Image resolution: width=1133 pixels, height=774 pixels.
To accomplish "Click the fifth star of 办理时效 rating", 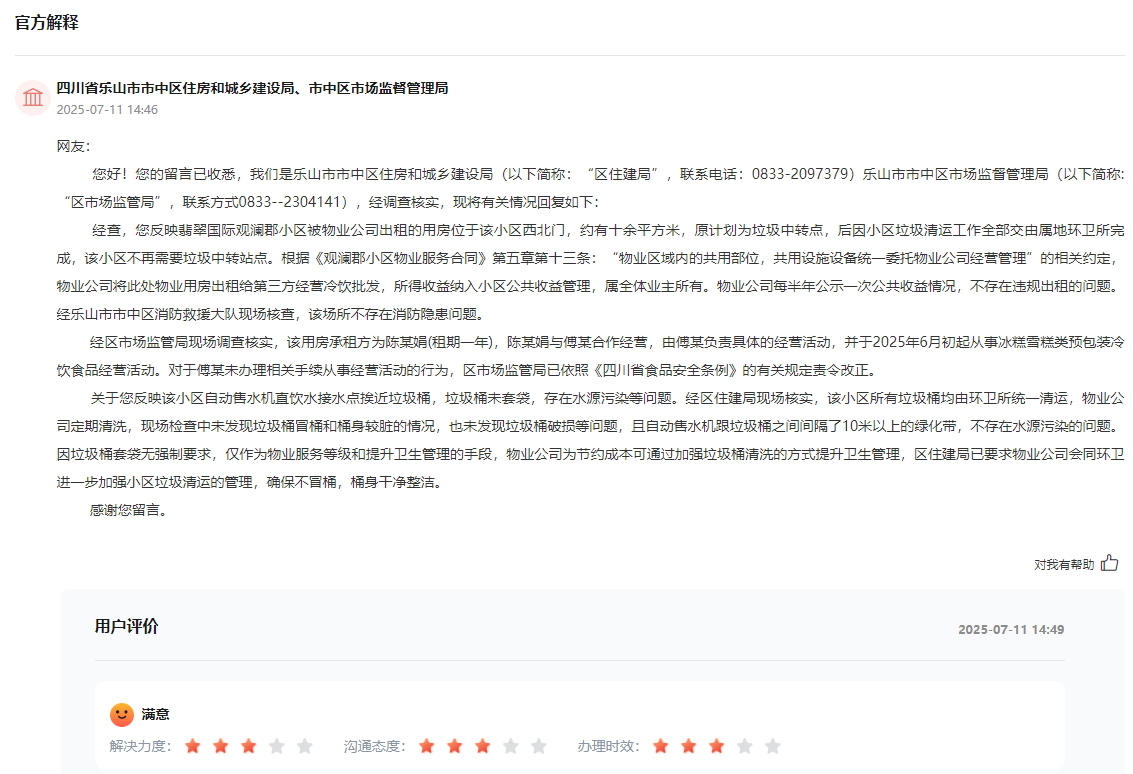I will point(771,745).
